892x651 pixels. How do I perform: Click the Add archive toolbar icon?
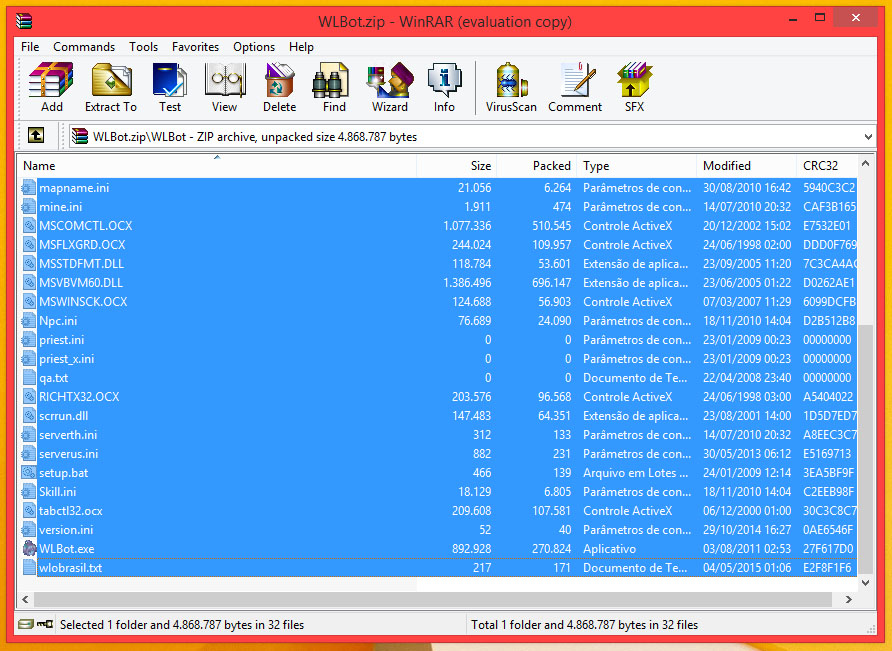[51, 87]
